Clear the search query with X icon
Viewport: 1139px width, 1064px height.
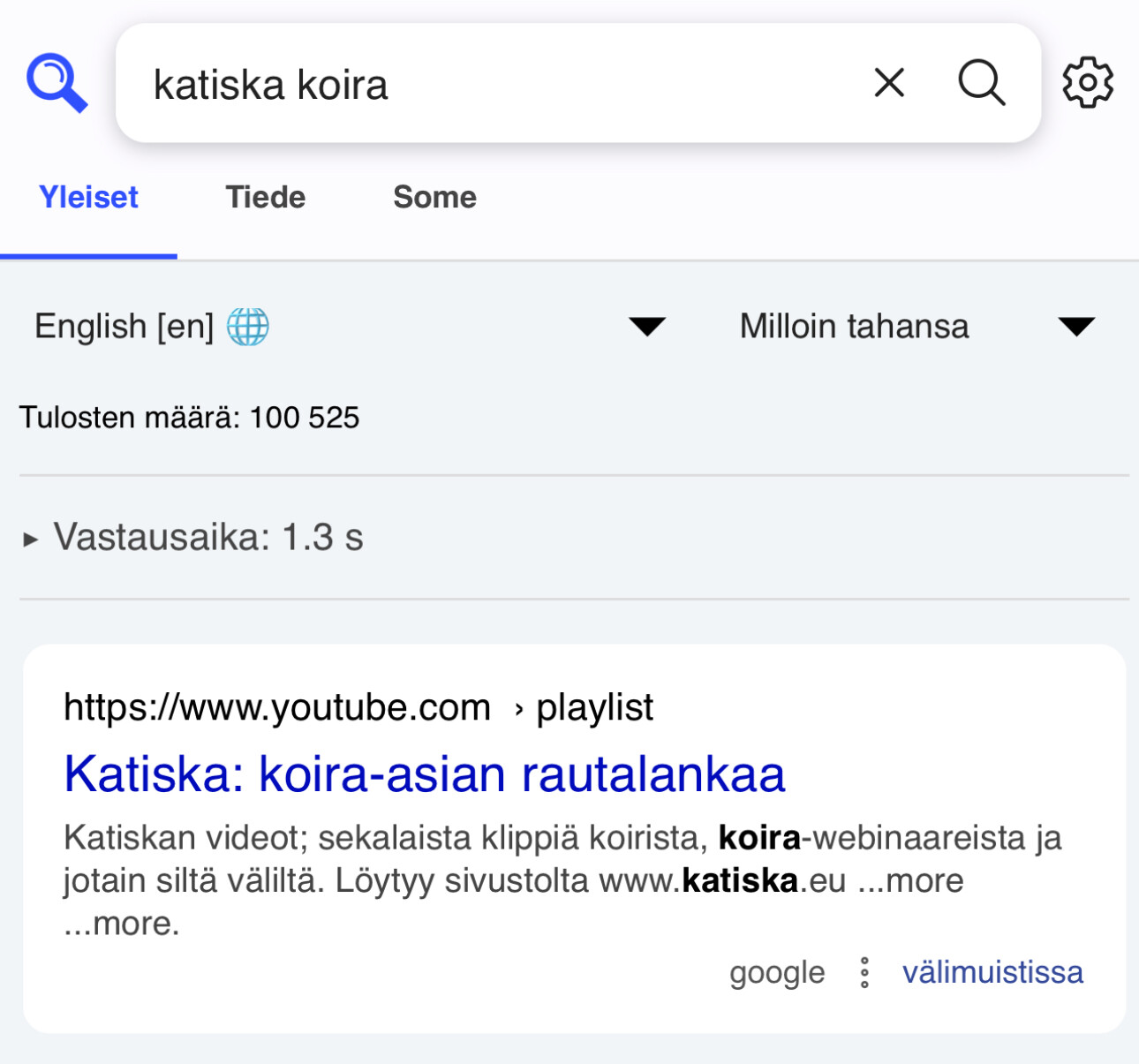pos(889,83)
